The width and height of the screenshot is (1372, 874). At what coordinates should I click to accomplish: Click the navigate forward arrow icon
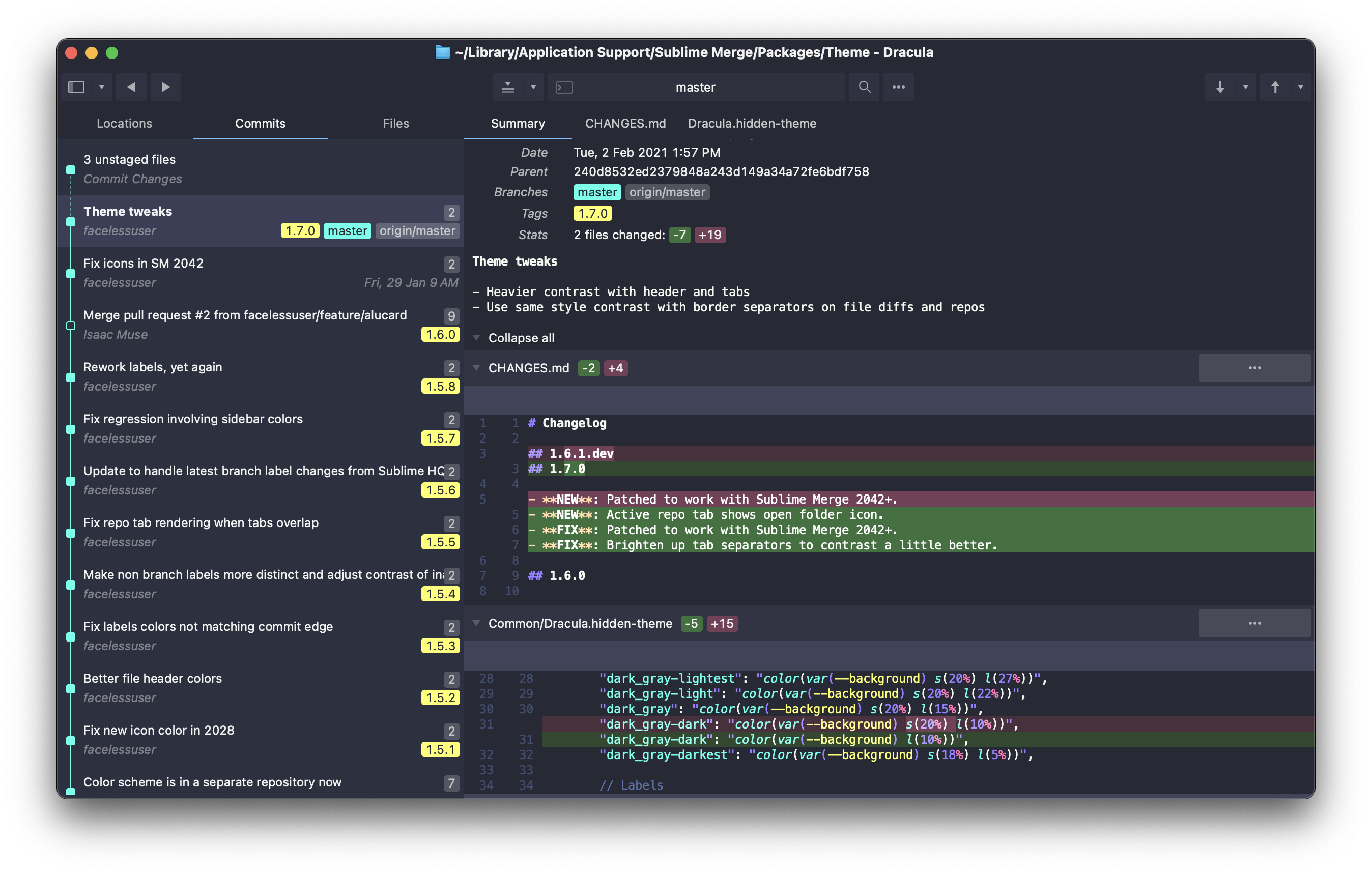pos(164,87)
